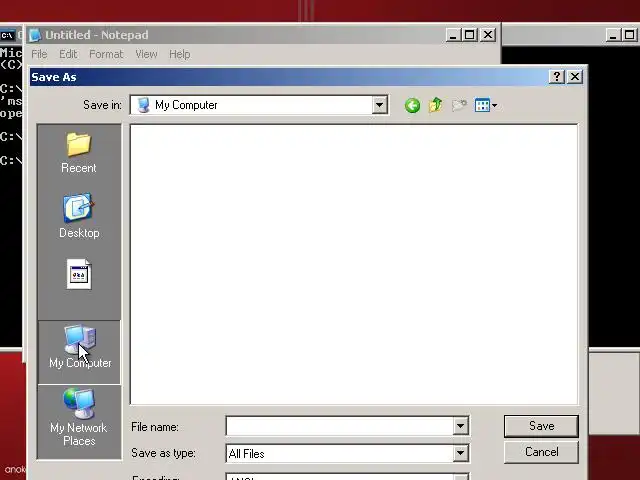The width and height of the screenshot is (640, 480).
Task: Click the Create New Folder icon
Action: click(459, 105)
